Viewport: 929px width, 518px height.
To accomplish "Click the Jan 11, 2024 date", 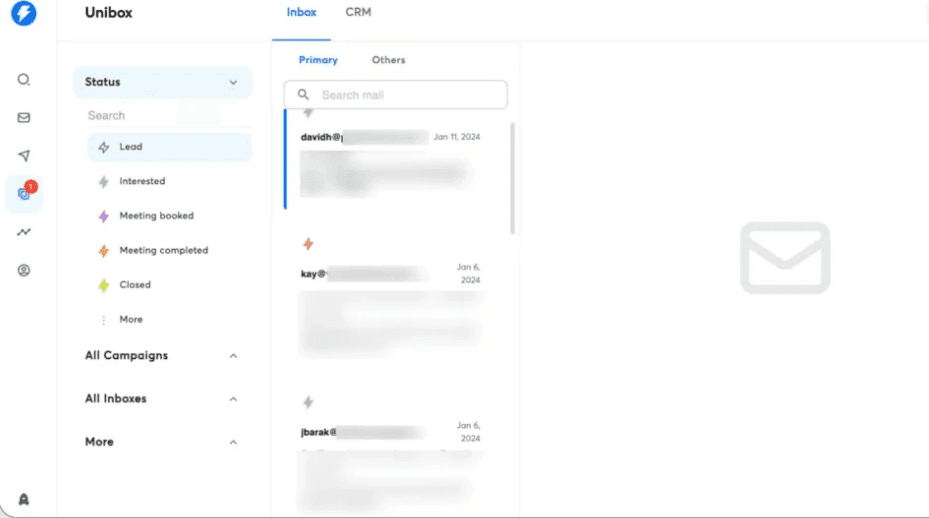I will 457,137.
